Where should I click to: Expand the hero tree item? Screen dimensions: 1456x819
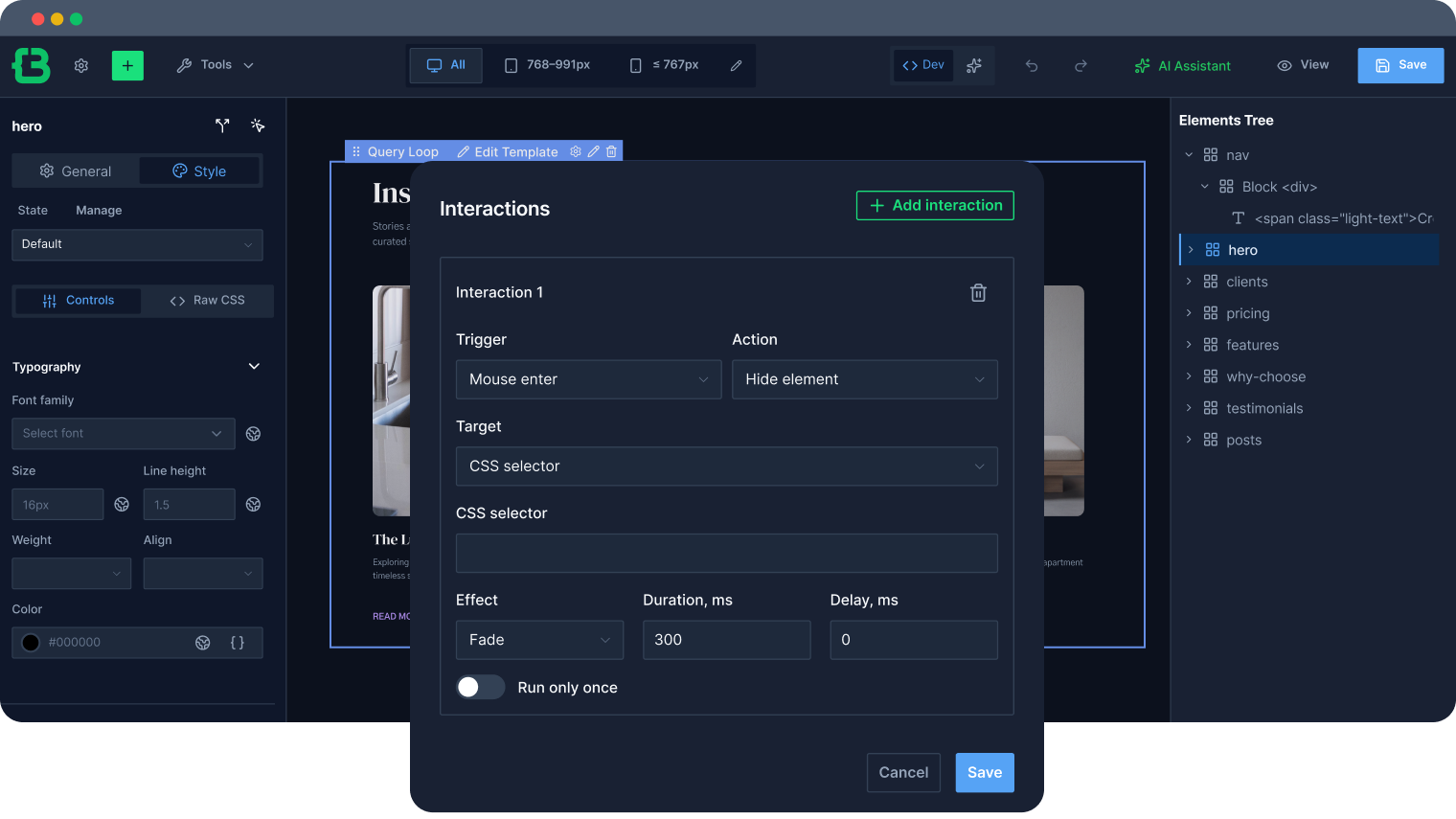[x=1191, y=250]
